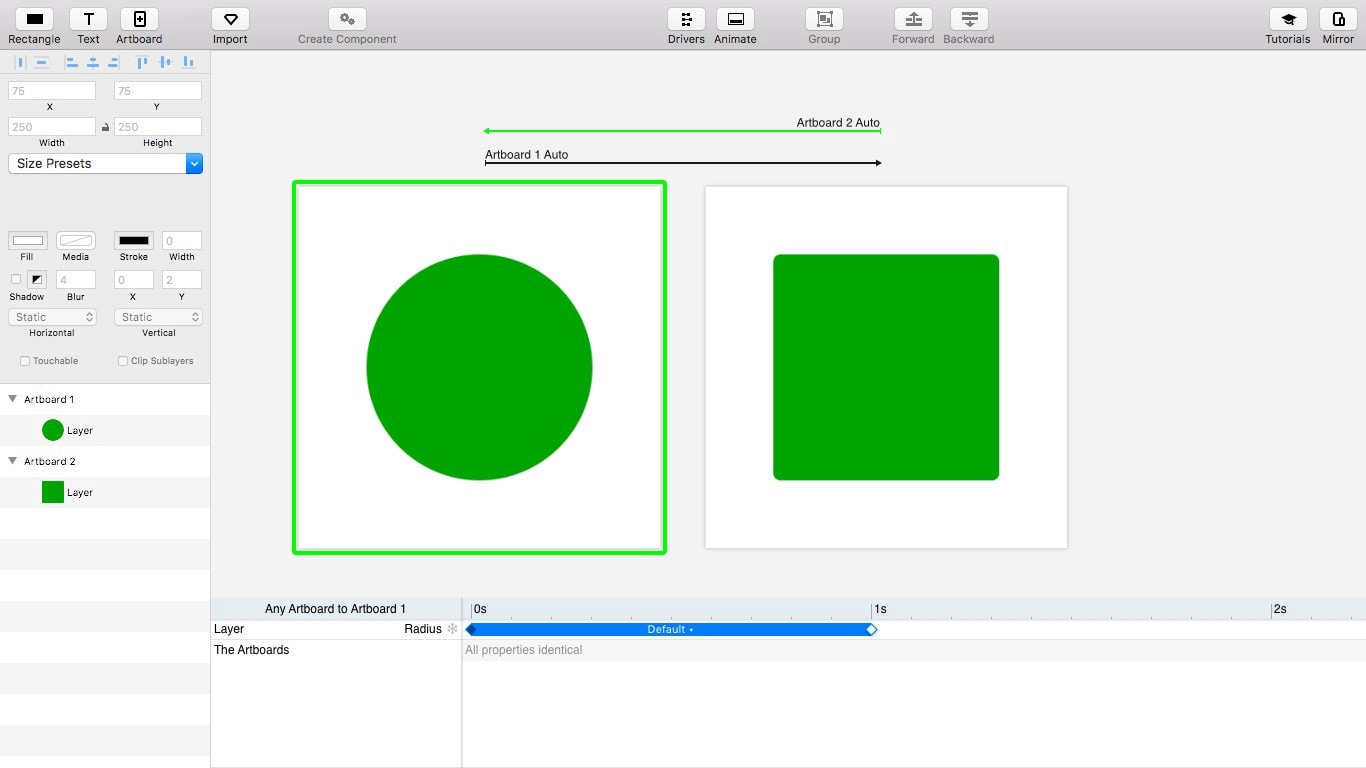Distribute layers vertically
The width and height of the screenshot is (1366, 768).
(41, 62)
